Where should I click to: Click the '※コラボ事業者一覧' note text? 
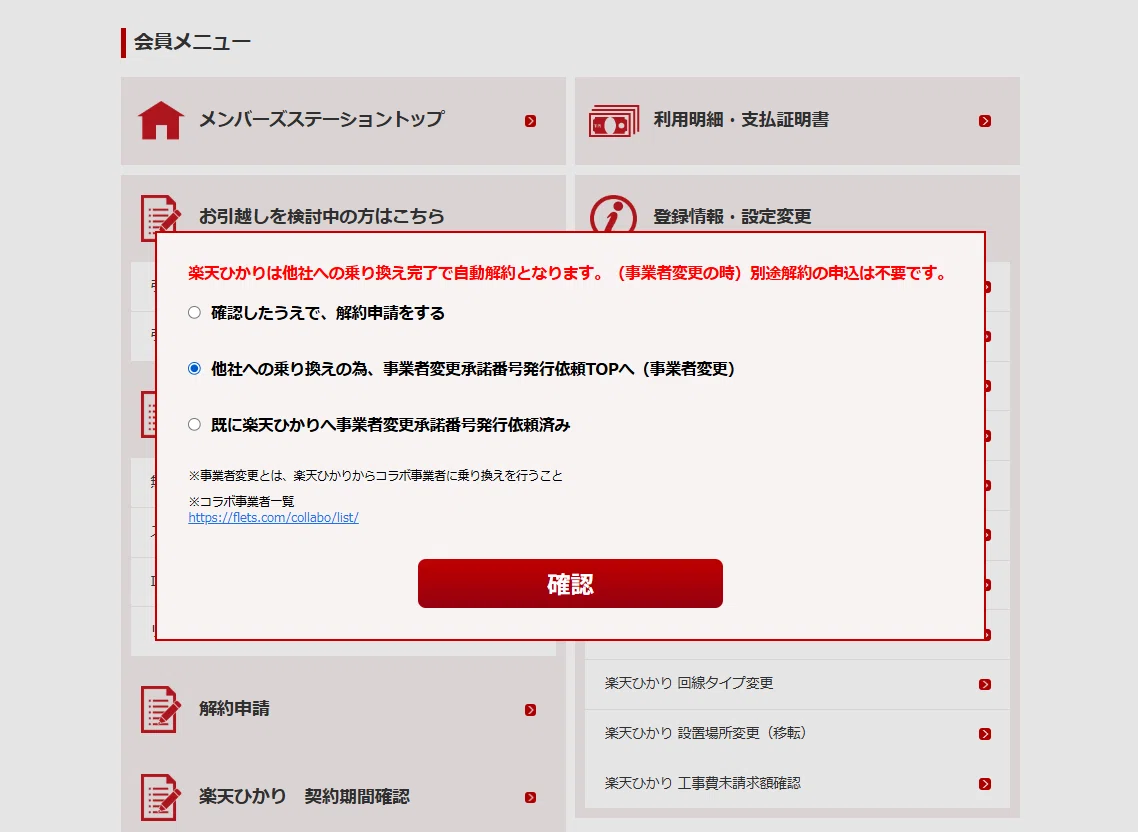(241, 502)
